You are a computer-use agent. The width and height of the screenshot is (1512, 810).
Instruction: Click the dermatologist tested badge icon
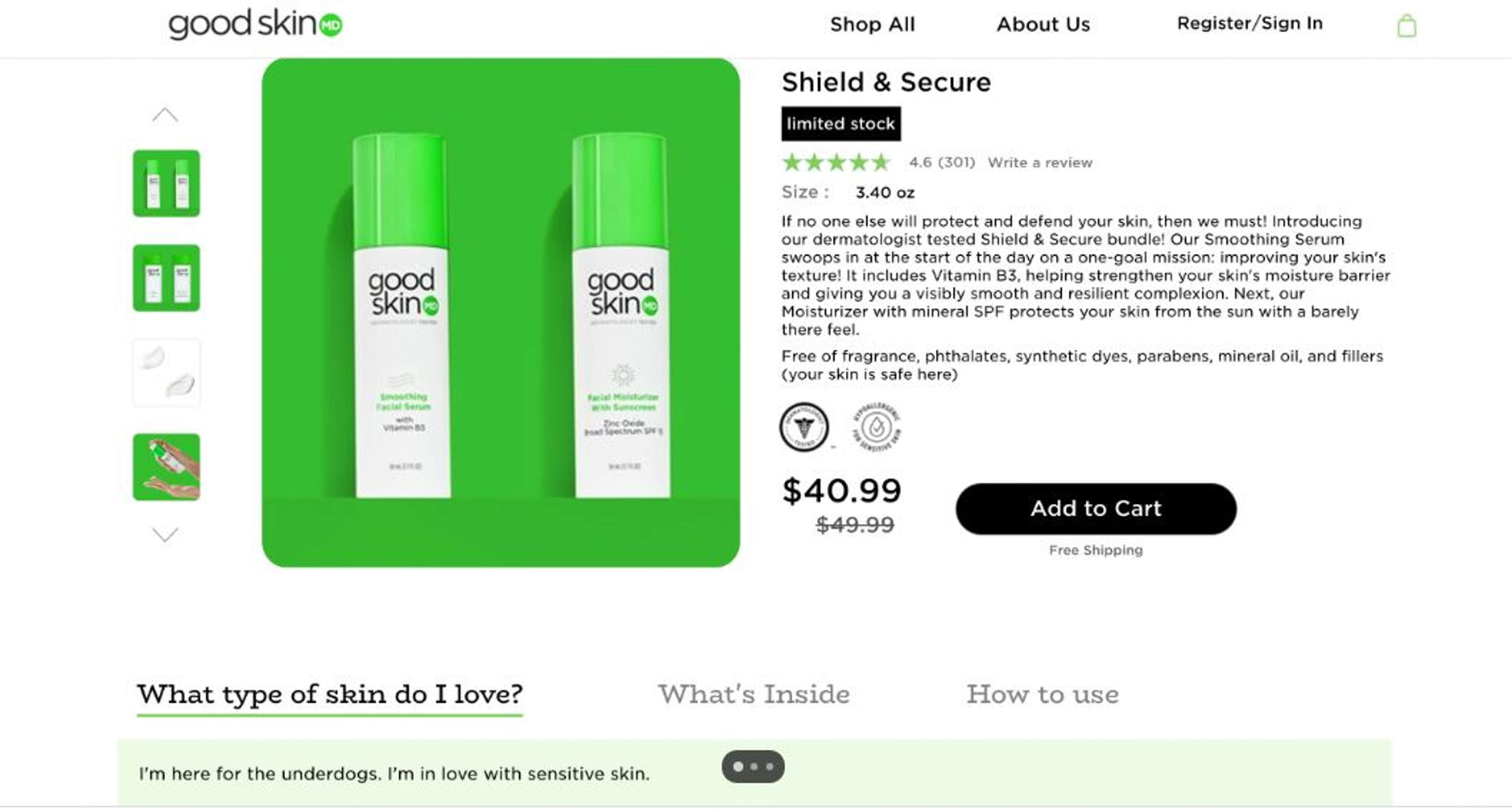[x=804, y=426]
